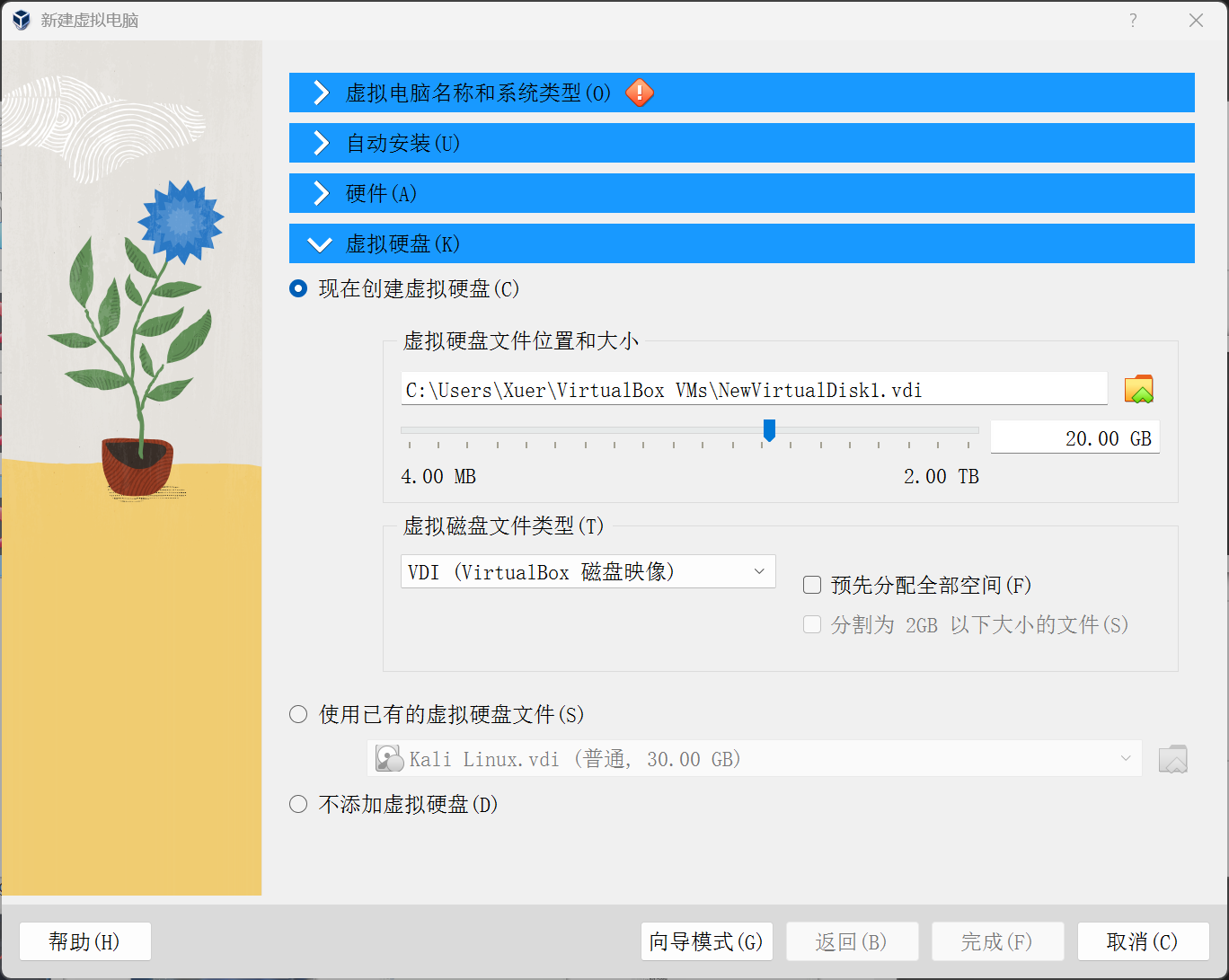The height and width of the screenshot is (980, 1229).
Task: Click the existing hard disk file chooser icon
Action: pyautogui.click(x=1172, y=758)
